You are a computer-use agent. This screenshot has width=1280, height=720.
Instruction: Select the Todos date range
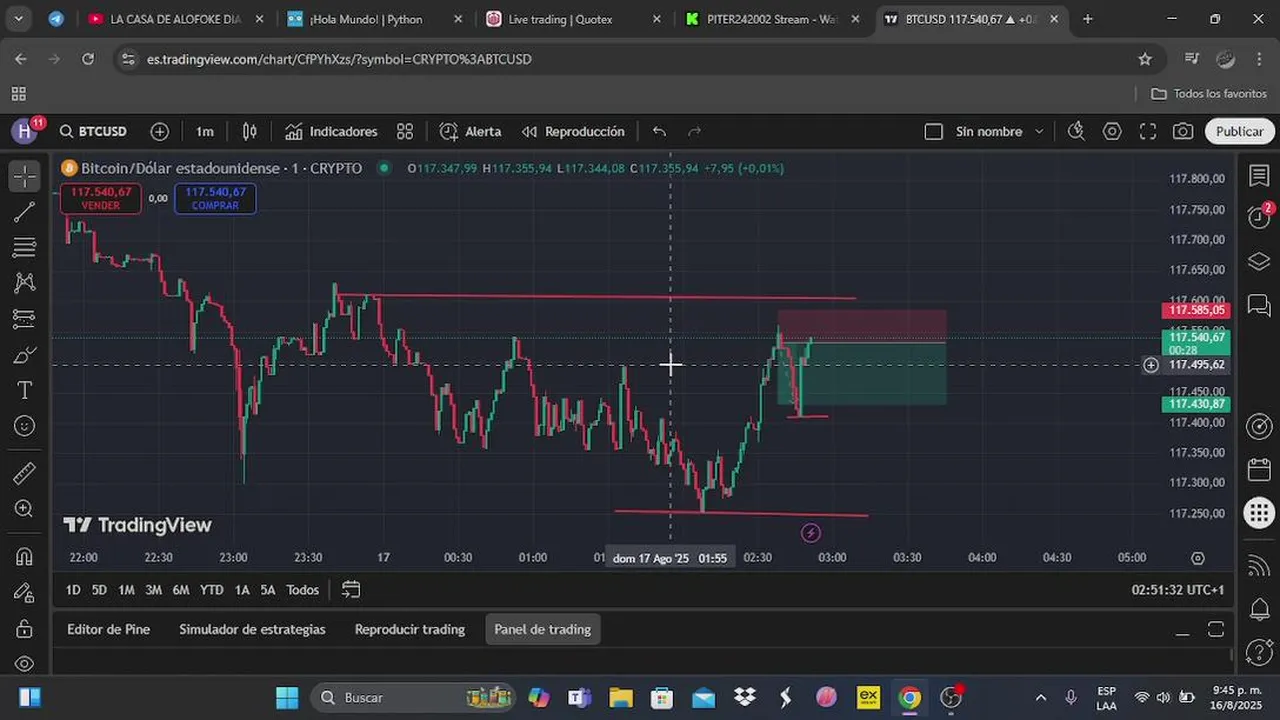(302, 590)
